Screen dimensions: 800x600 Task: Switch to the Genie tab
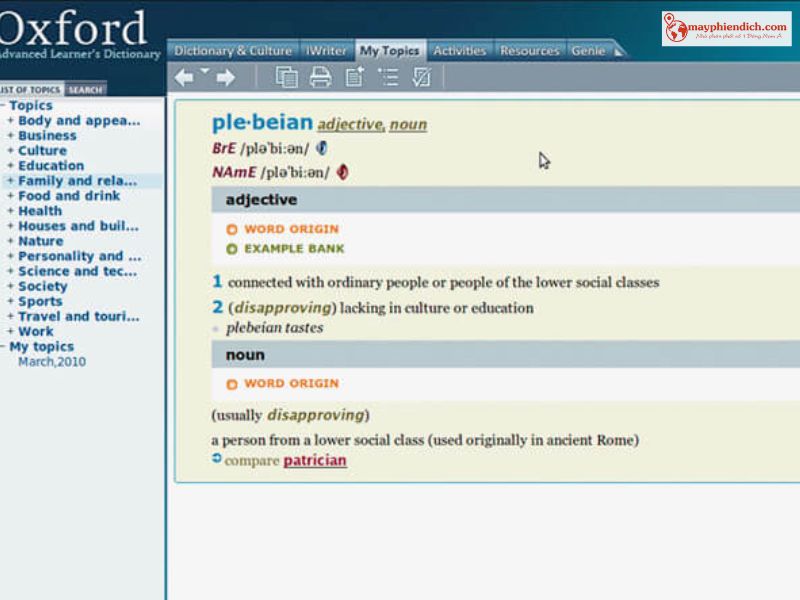click(x=589, y=49)
